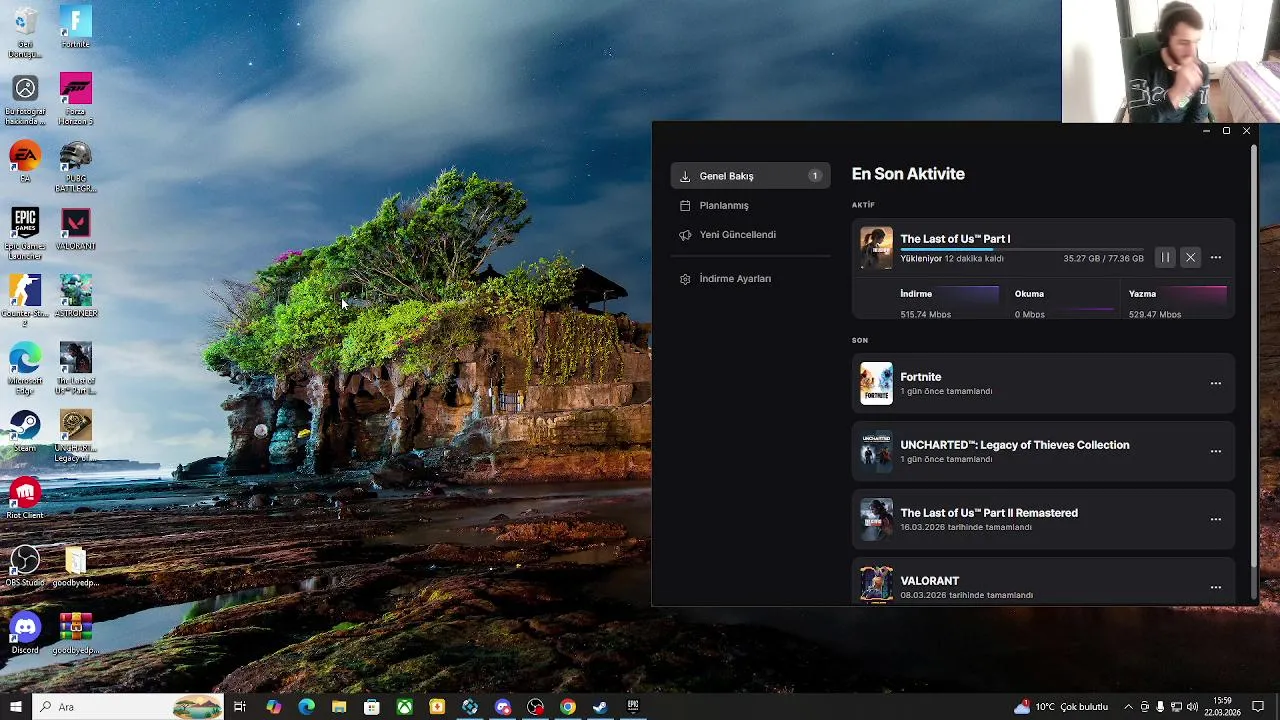The height and width of the screenshot is (720, 1280).
Task: Select the Steam desktop shortcut
Action: (x=25, y=431)
